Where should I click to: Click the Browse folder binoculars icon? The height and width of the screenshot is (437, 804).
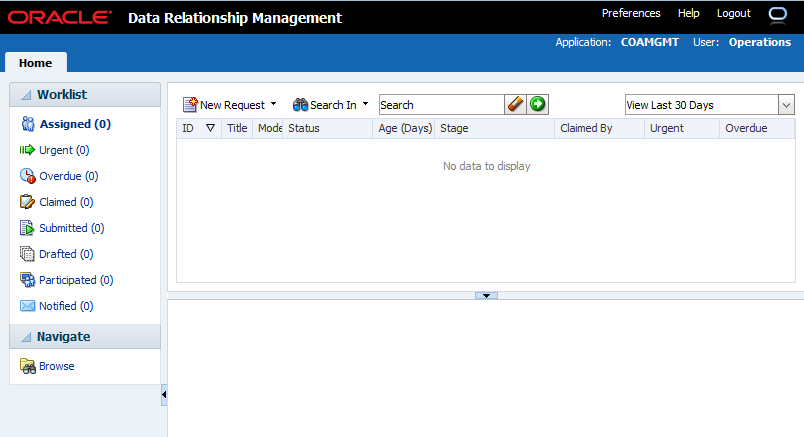pyautogui.click(x=28, y=366)
